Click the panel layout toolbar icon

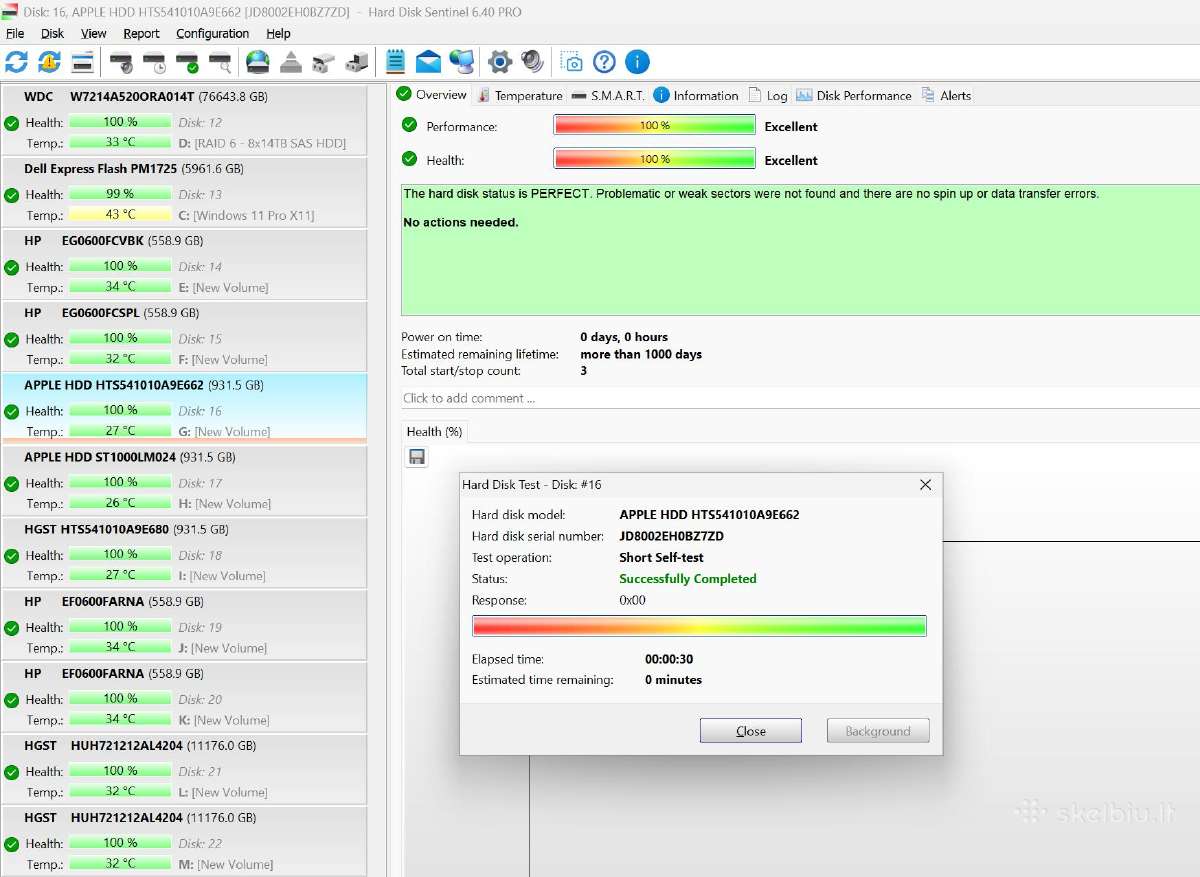(83, 62)
